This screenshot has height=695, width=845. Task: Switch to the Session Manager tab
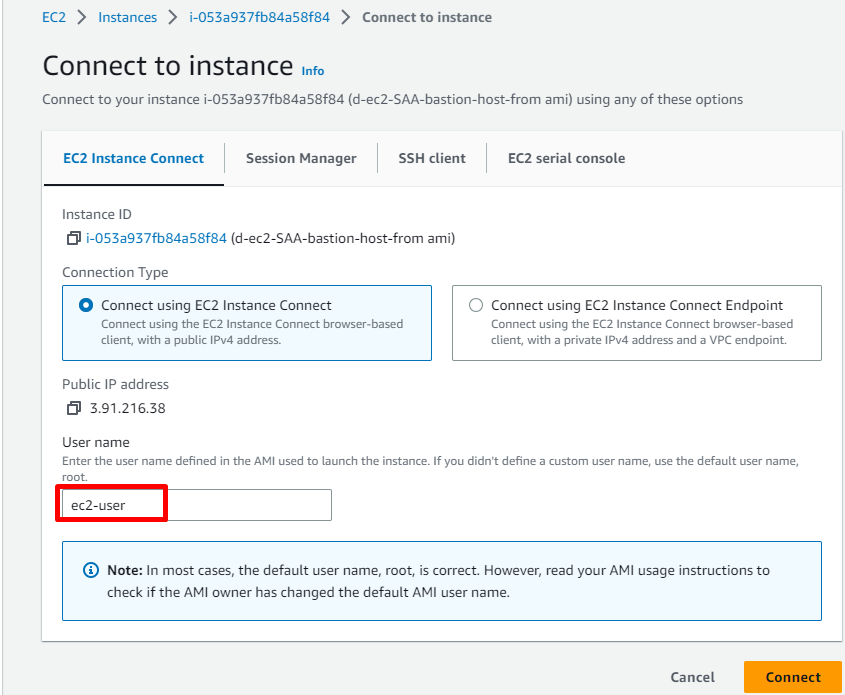tap(301, 158)
